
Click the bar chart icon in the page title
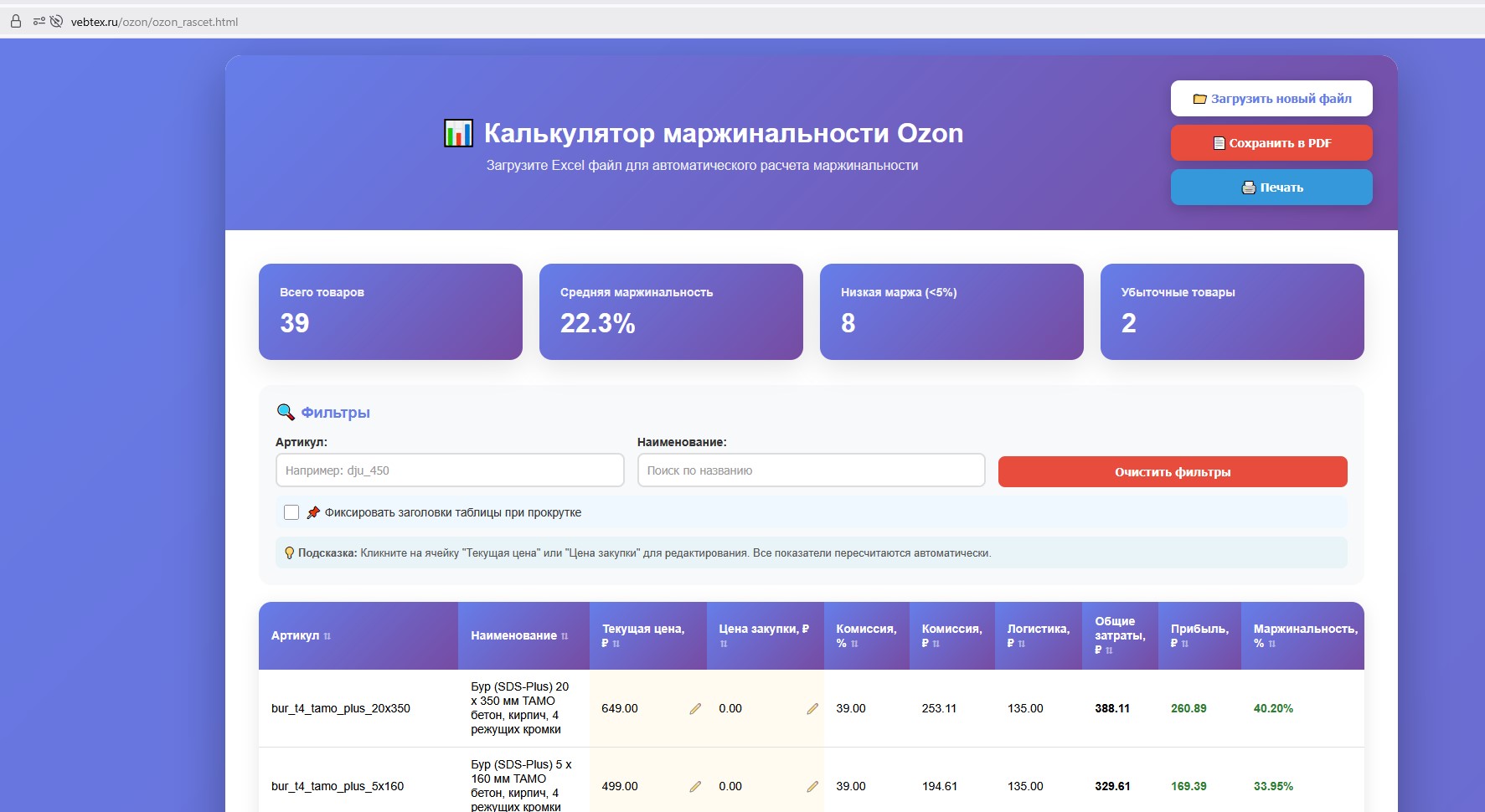click(456, 132)
